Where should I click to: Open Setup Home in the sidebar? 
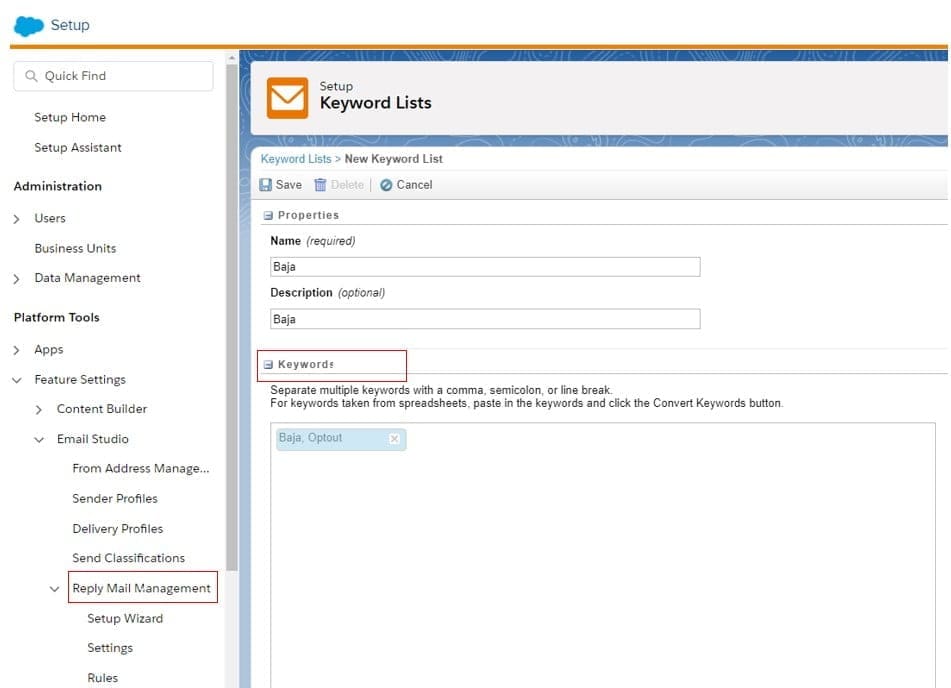pos(70,117)
